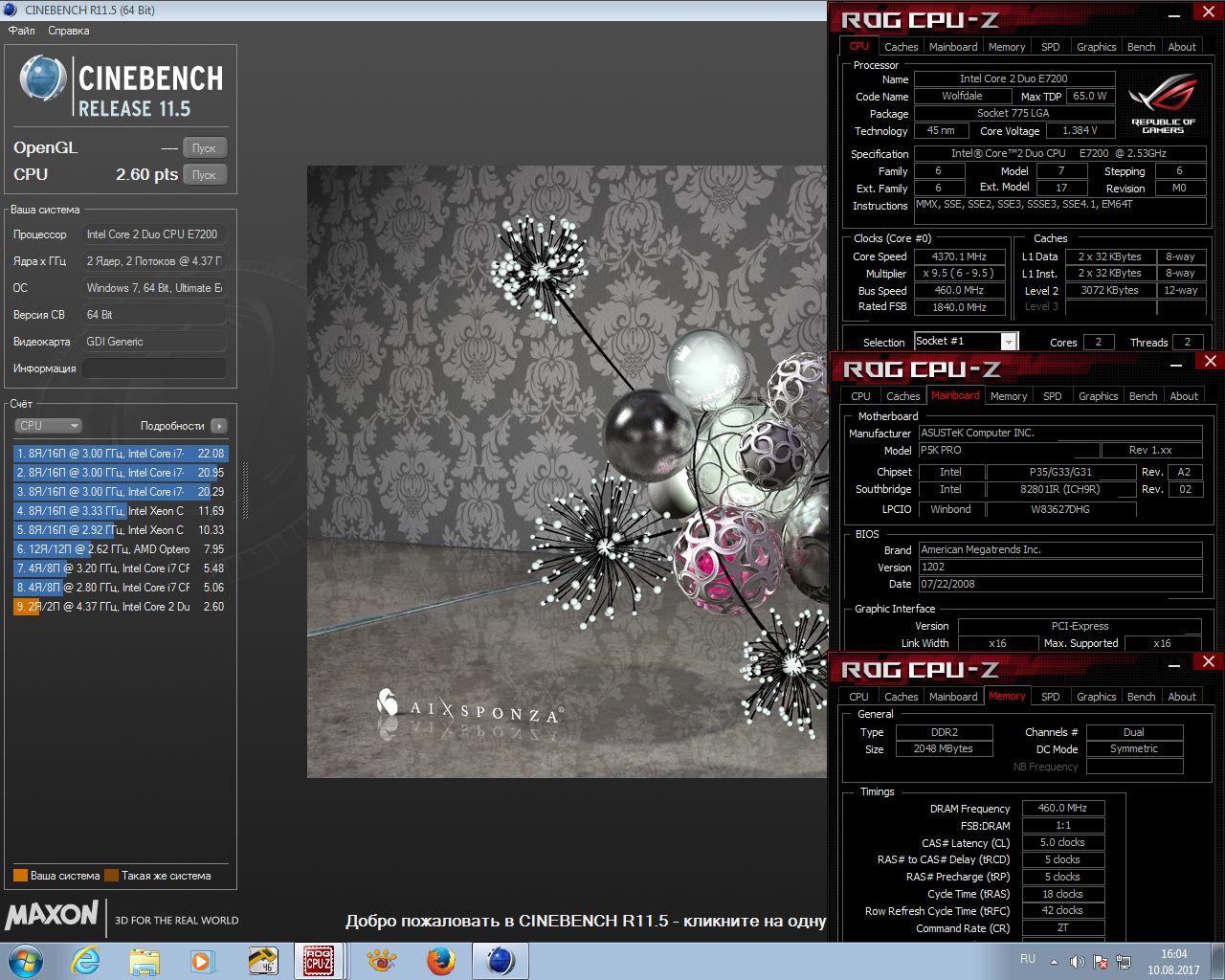Click the RU language indicator
The width and height of the screenshot is (1225, 980).
click(1028, 959)
